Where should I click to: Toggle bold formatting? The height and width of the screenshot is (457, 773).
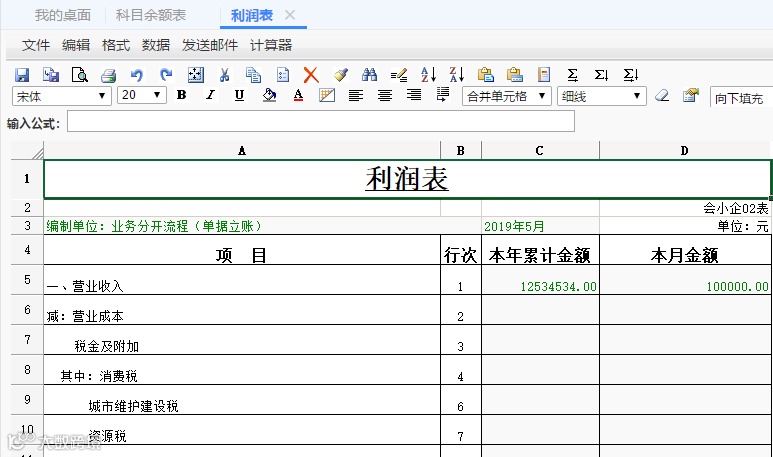(x=181, y=95)
